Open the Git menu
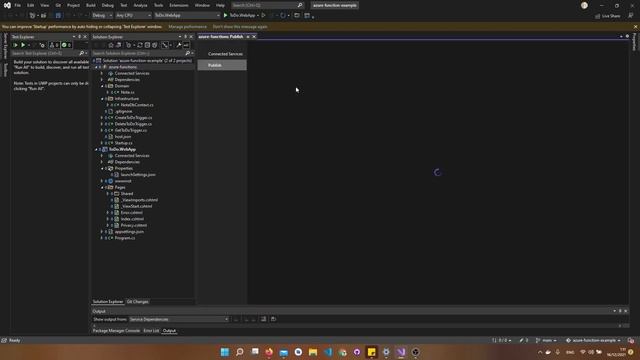Screen dimensions: 640x360 click(58, 5)
